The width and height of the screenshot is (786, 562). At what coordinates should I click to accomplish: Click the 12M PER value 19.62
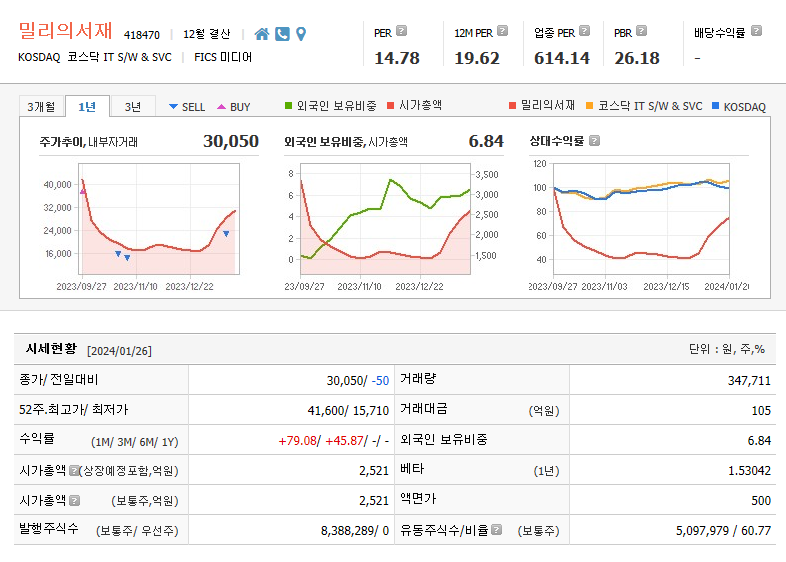[x=477, y=58]
